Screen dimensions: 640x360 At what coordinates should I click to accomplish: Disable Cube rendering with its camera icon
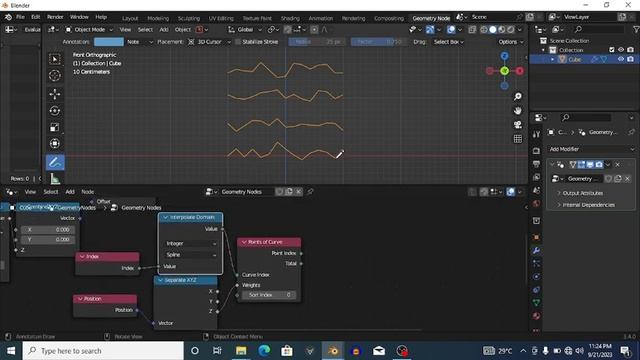click(x=630, y=59)
